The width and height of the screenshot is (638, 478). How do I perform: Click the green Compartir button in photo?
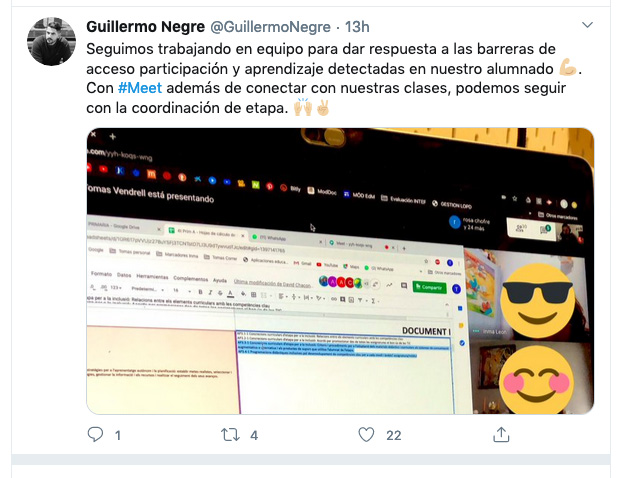(429, 287)
